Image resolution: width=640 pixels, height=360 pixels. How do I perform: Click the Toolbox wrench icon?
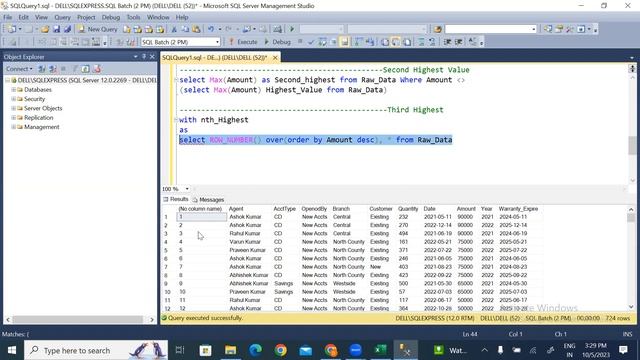pyautogui.click(x=570, y=29)
